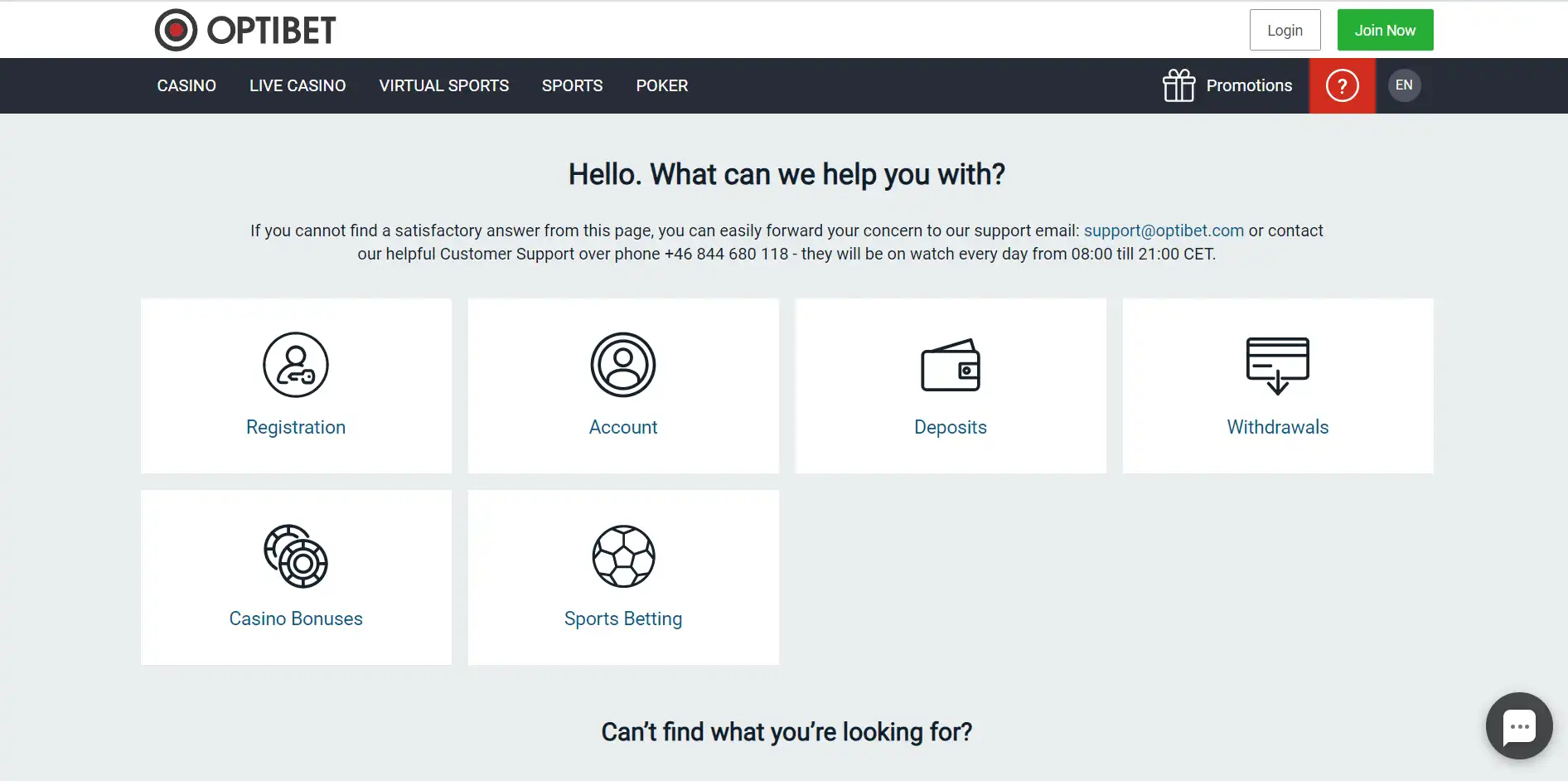Open the Promotions text link
This screenshot has width=1568, height=781.
[x=1249, y=86]
